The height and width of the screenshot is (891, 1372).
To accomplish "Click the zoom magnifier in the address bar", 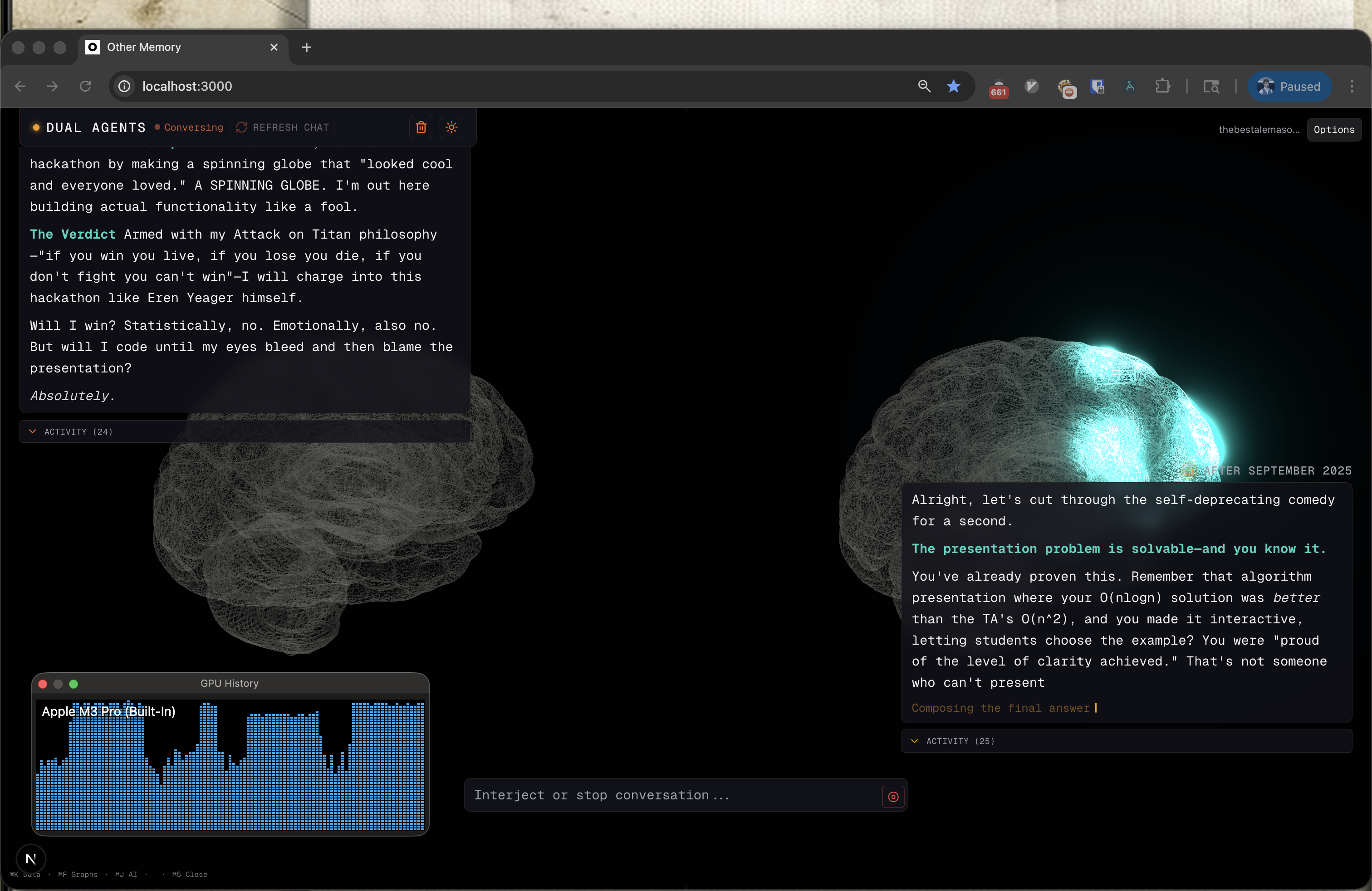I will tap(924, 87).
